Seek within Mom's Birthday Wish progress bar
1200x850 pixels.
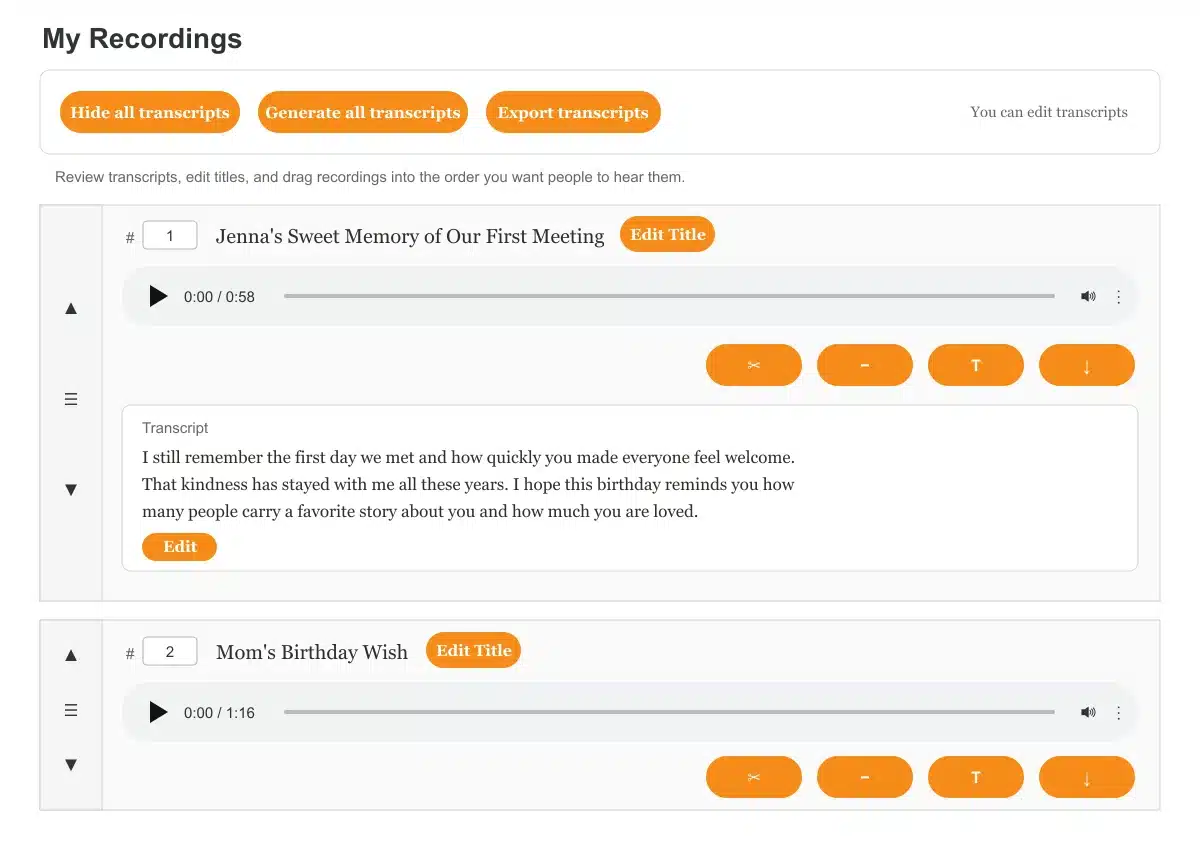(x=669, y=712)
